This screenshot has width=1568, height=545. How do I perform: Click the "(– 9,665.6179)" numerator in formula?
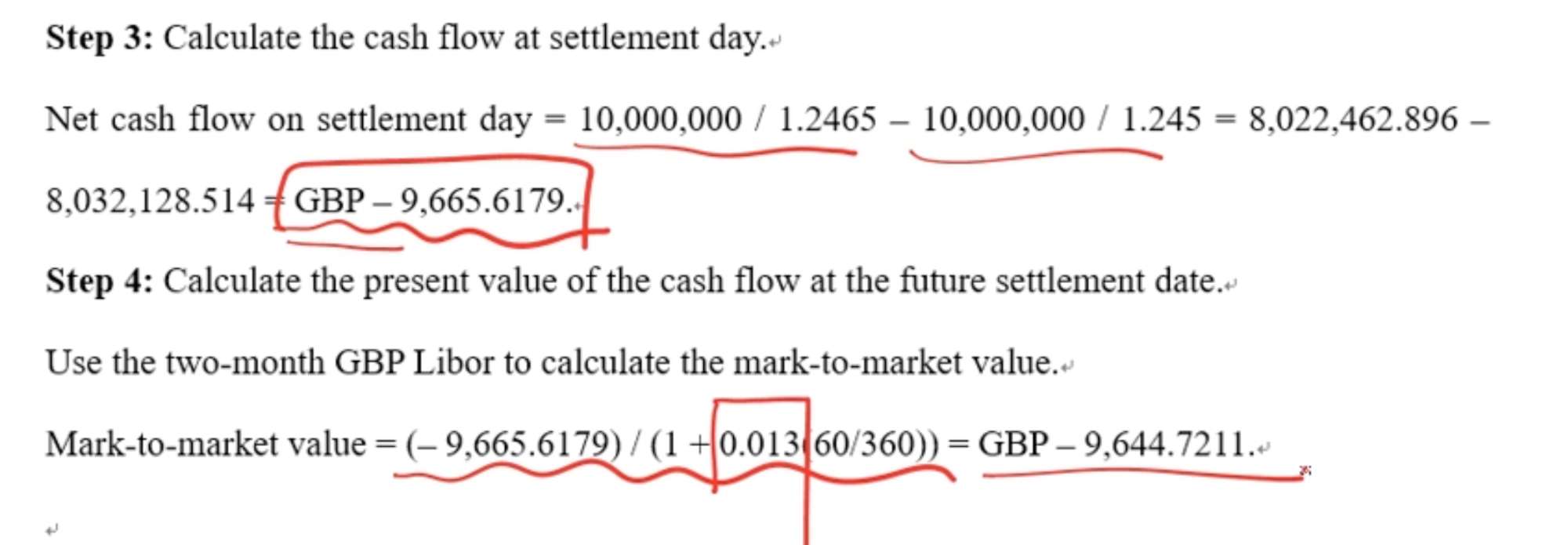pos(514,445)
